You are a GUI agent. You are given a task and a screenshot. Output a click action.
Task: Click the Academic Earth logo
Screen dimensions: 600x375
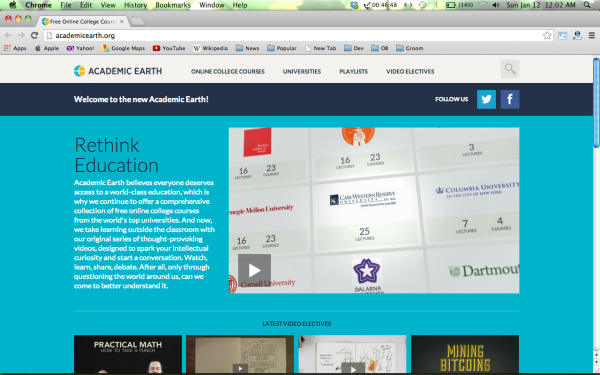click(118, 71)
